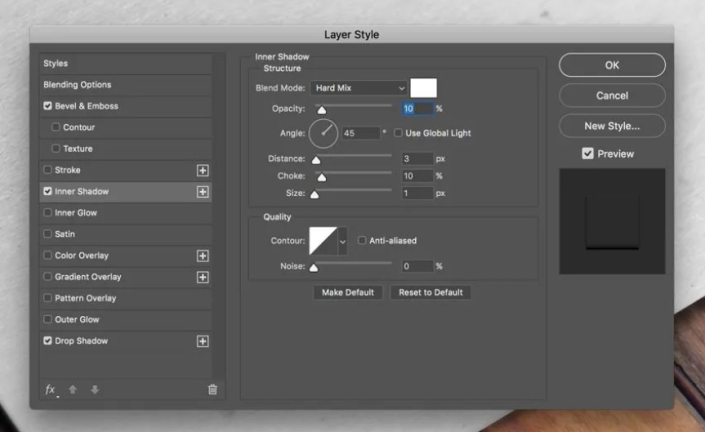Toggle the Preview checkbox
The height and width of the screenshot is (432, 705).
(588, 153)
